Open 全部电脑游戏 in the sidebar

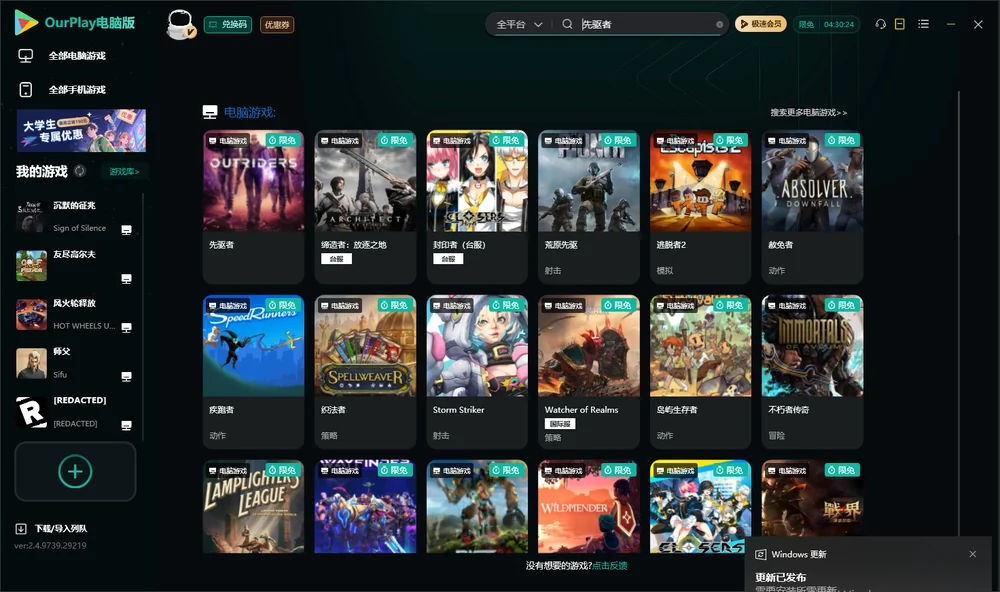(x=62, y=56)
